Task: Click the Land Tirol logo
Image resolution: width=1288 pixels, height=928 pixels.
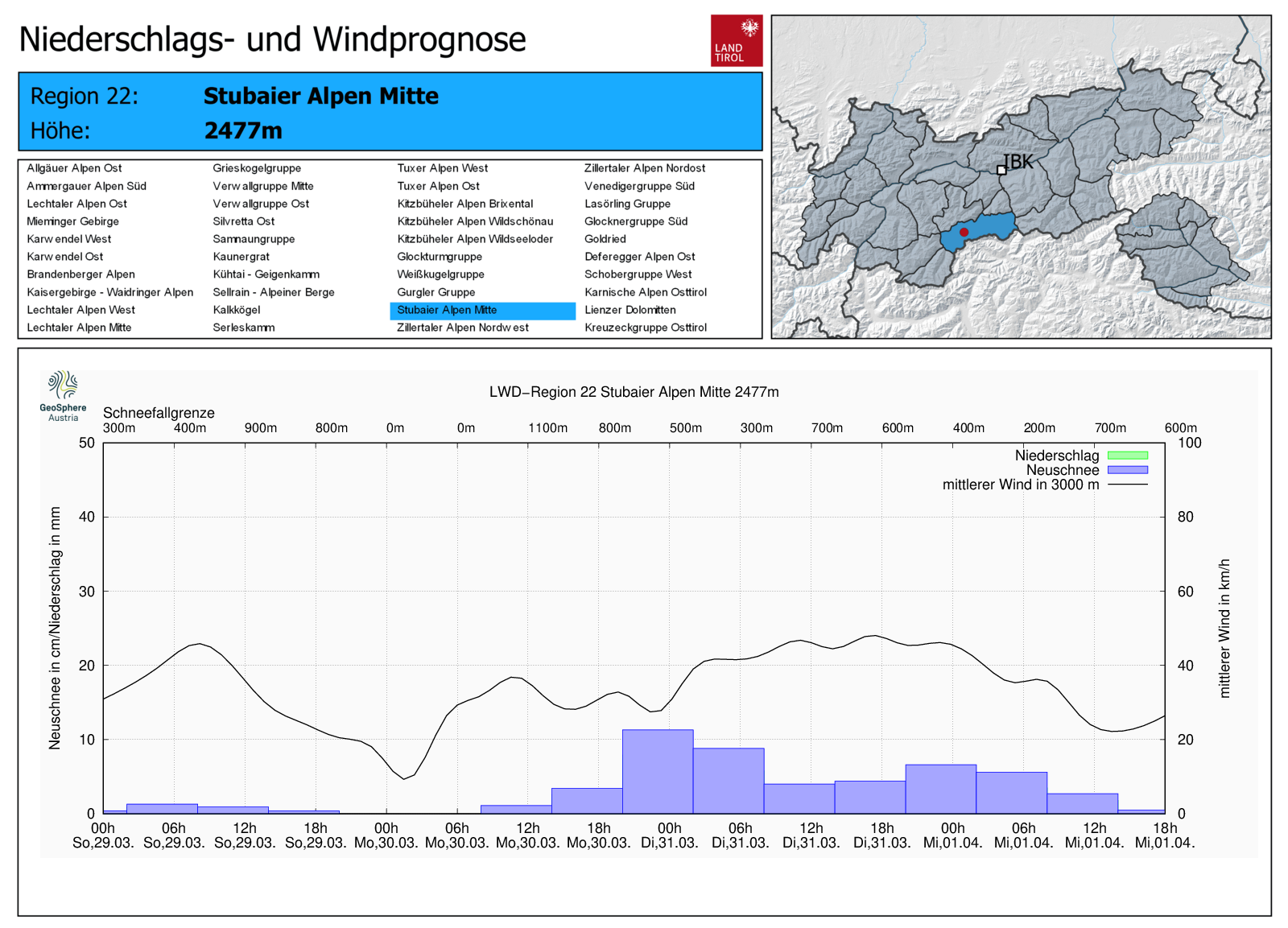Action: pyautogui.click(x=736, y=40)
